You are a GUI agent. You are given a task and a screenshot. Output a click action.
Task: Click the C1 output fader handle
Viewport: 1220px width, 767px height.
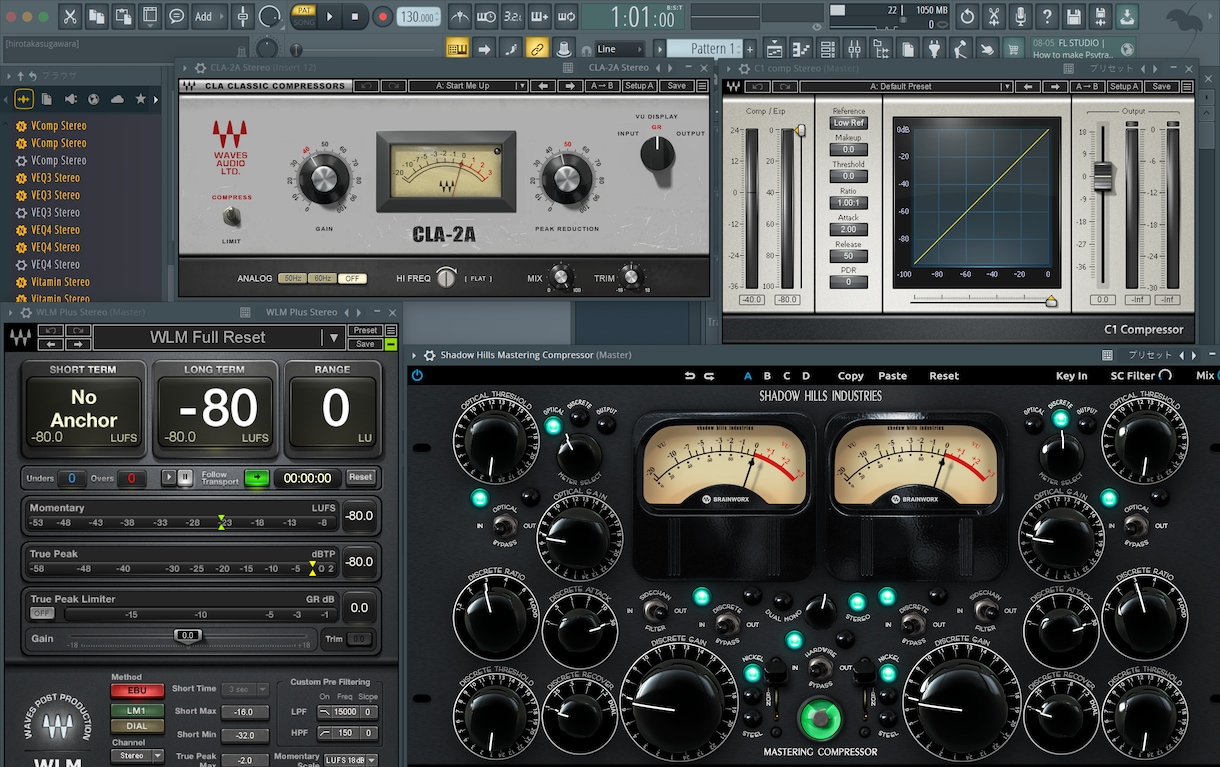1103,177
